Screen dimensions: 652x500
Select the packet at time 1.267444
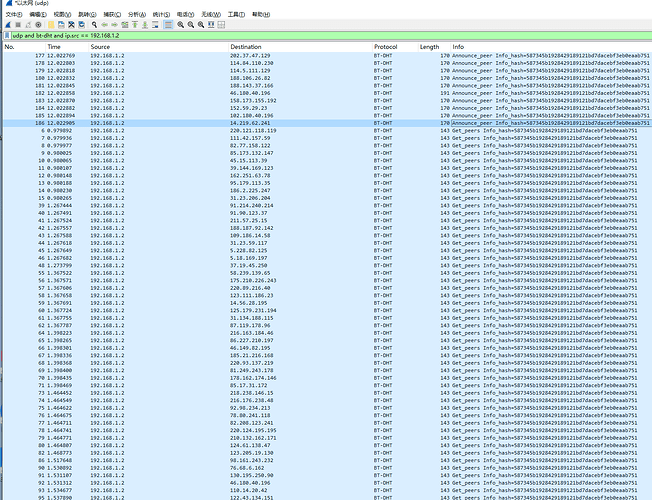pos(328,205)
